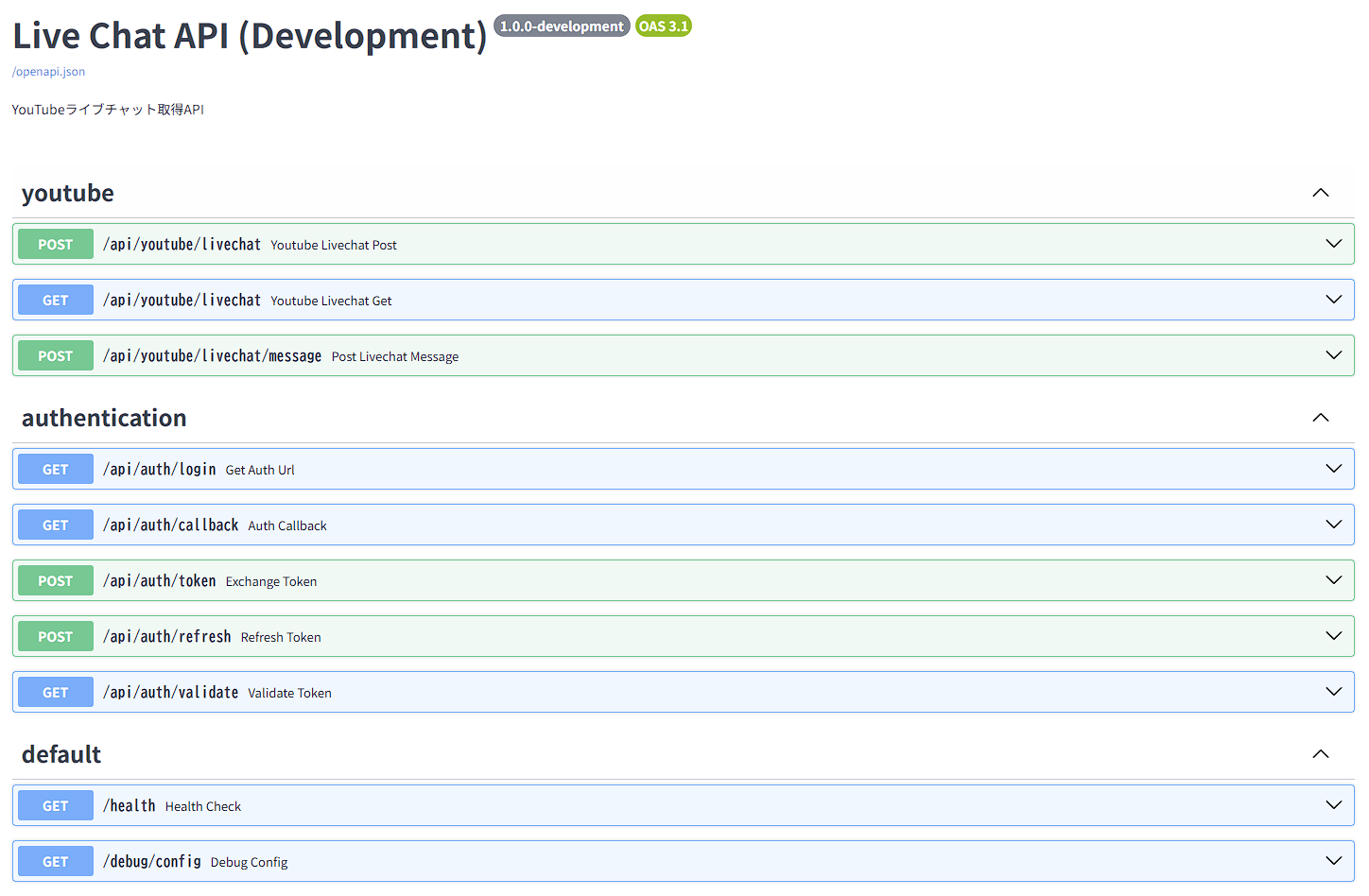Expand POST /api/youtube/livechat arrow
The image size is (1369, 896).
(x=1334, y=244)
